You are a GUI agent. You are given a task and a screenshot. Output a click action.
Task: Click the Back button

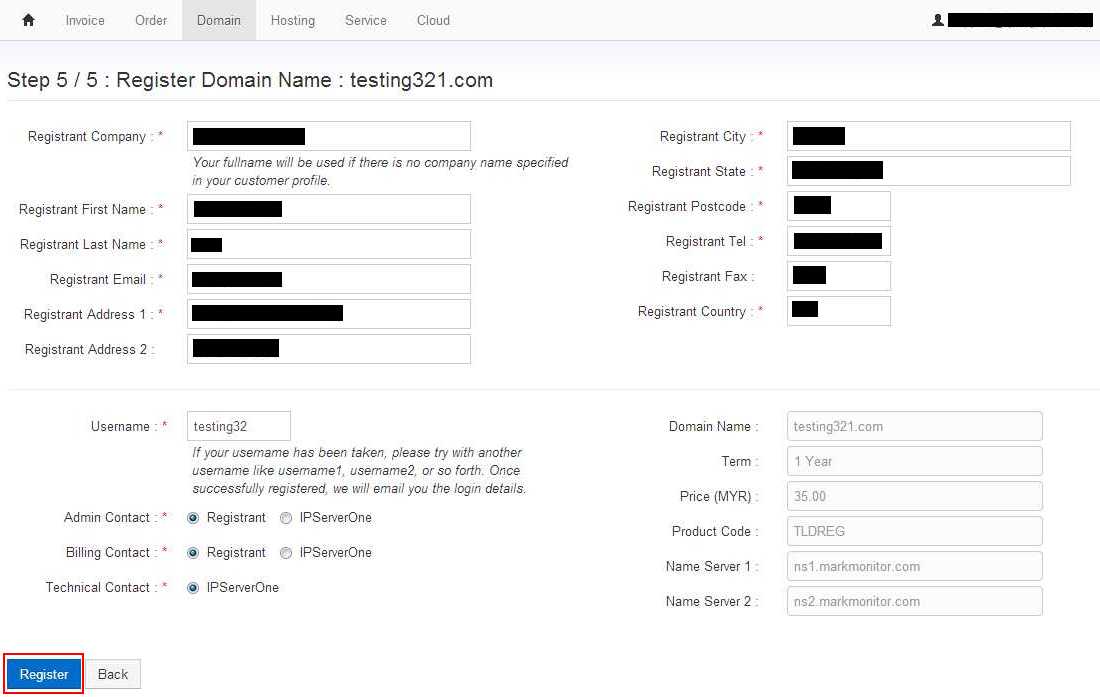point(113,674)
